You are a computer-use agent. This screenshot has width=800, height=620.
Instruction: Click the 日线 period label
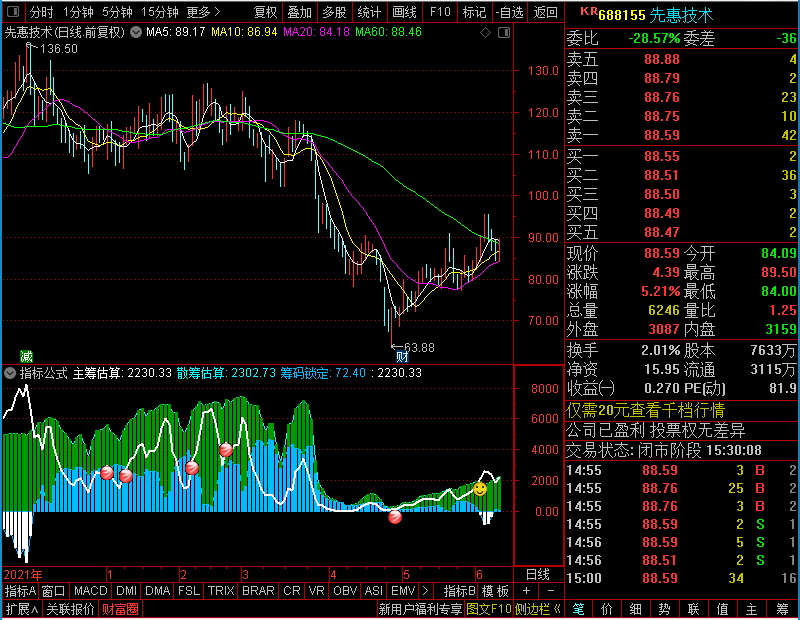tap(538, 575)
